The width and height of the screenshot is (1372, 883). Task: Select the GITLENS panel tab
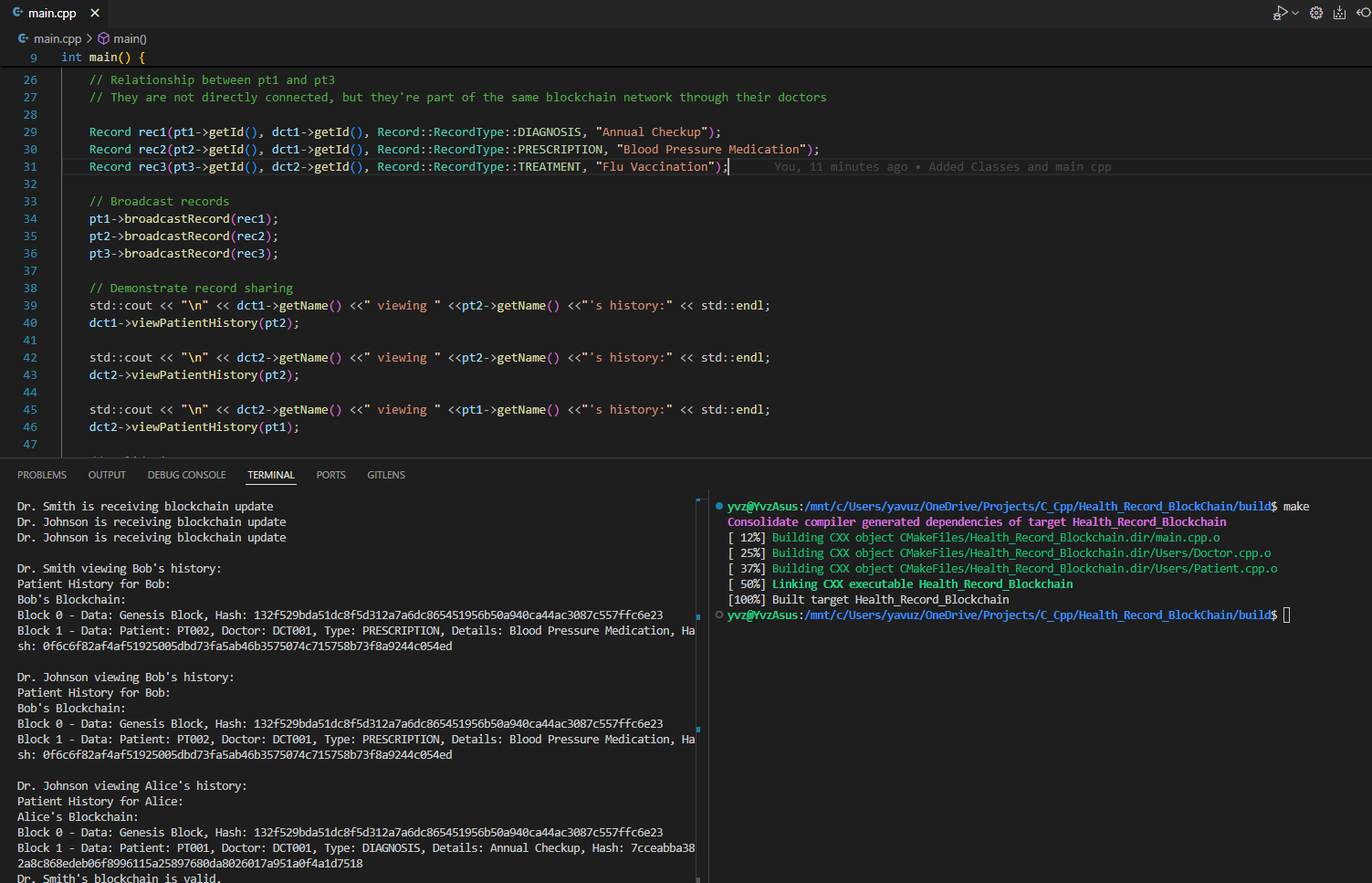click(386, 475)
